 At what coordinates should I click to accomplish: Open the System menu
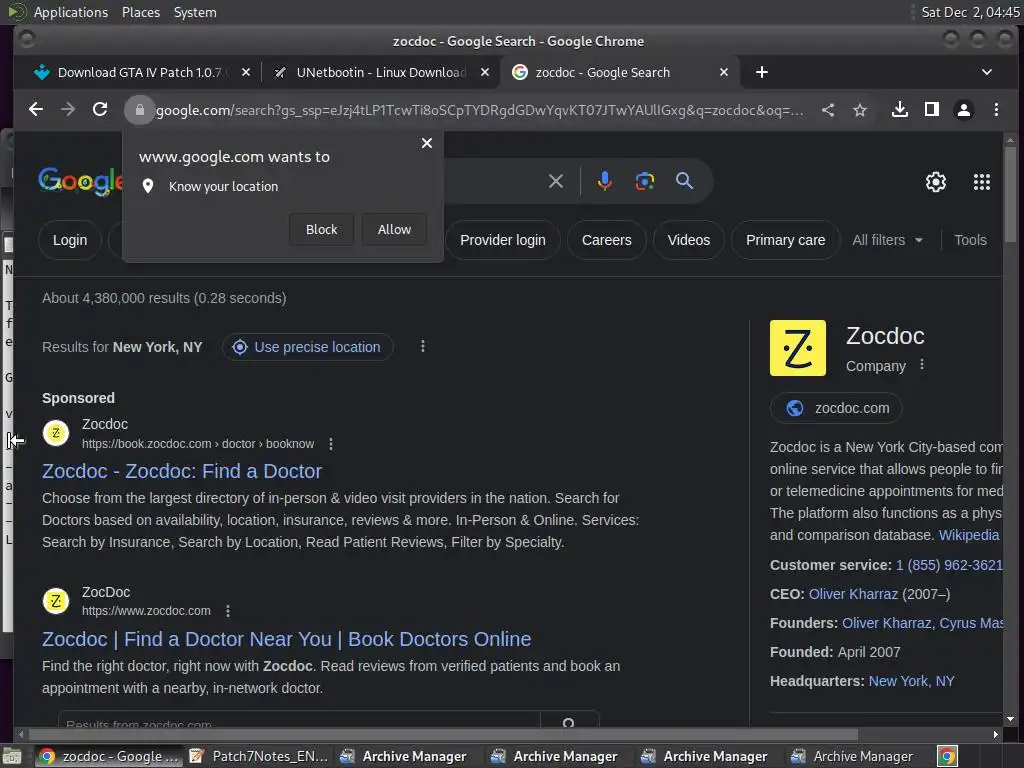point(195,12)
